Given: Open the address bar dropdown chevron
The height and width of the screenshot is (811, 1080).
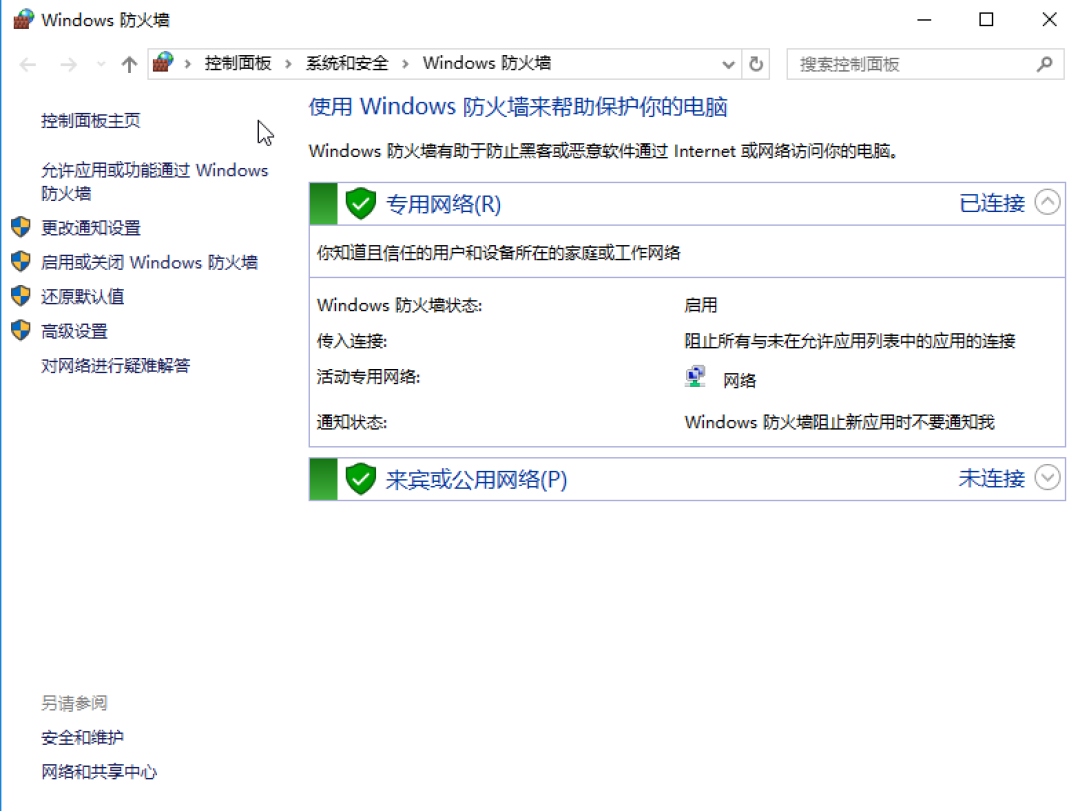Looking at the screenshot, I should coord(728,62).
